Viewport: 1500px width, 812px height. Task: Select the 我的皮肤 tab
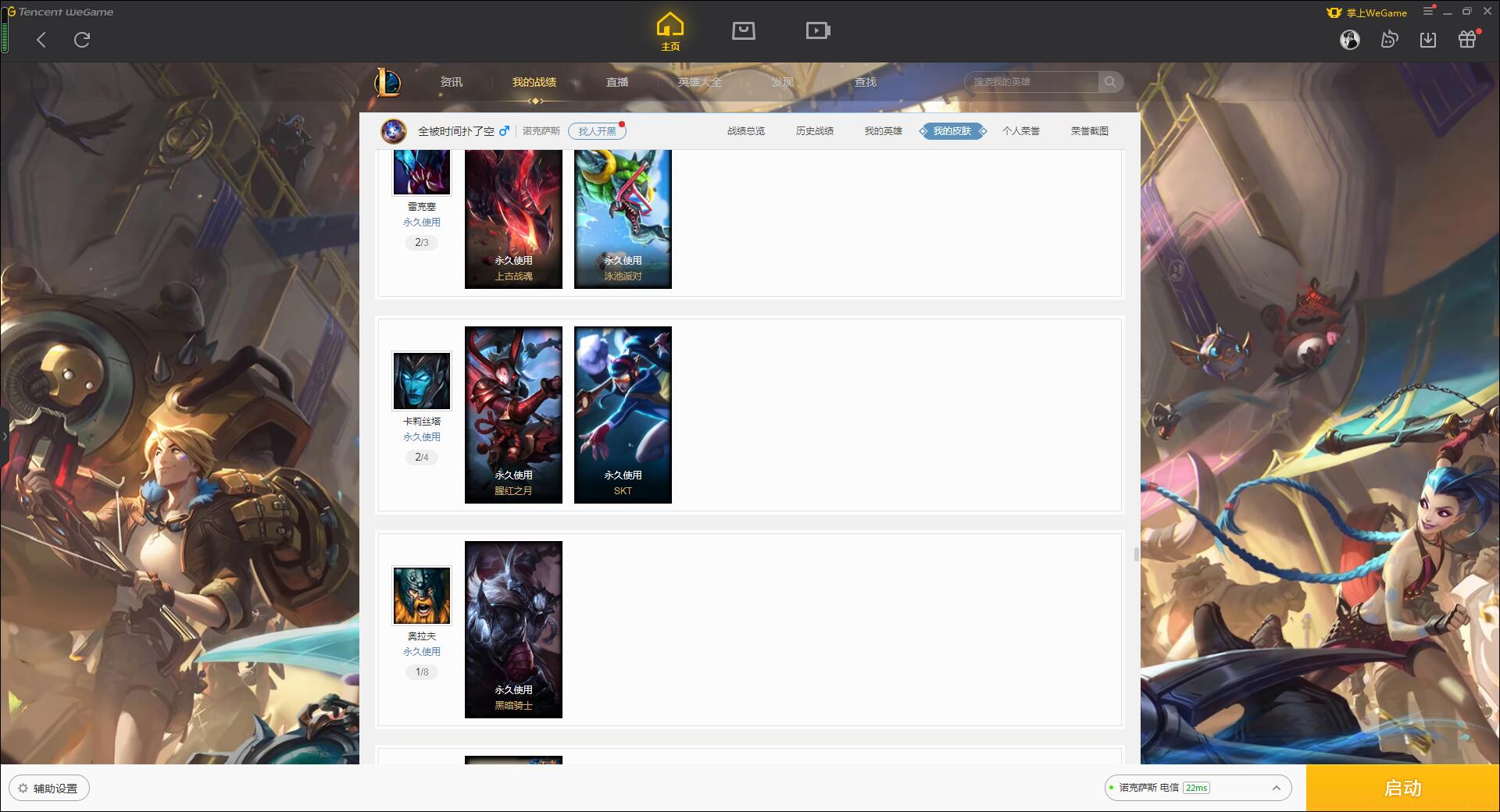point(952,131)
